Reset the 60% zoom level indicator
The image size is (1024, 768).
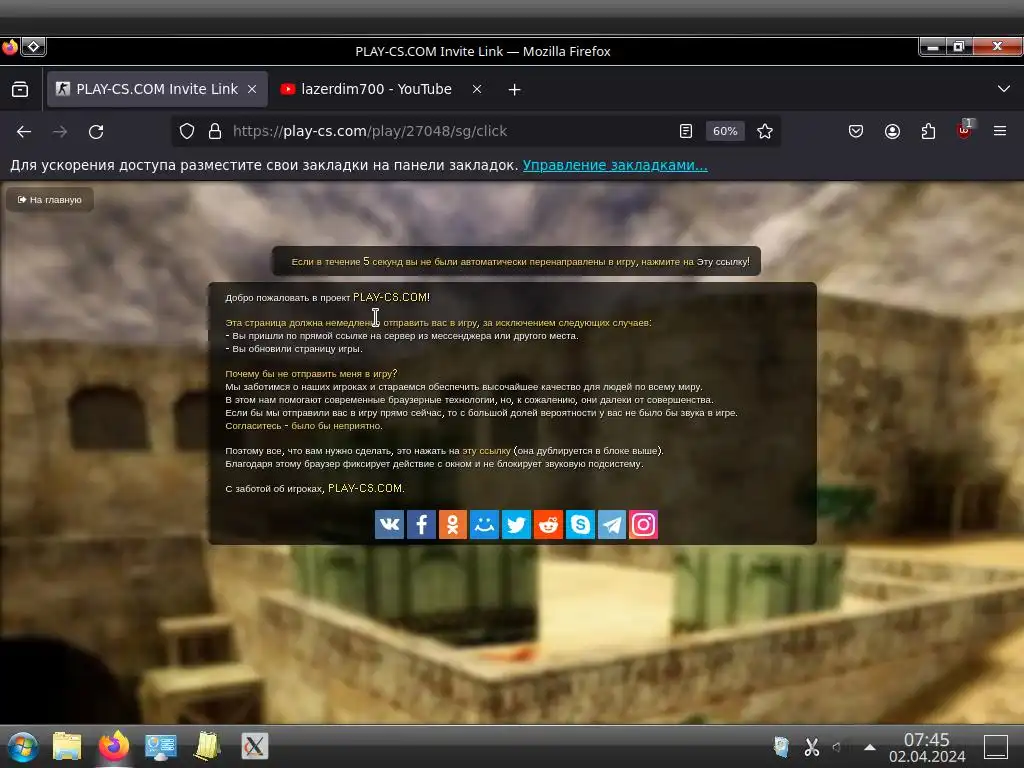coord(725,131)
